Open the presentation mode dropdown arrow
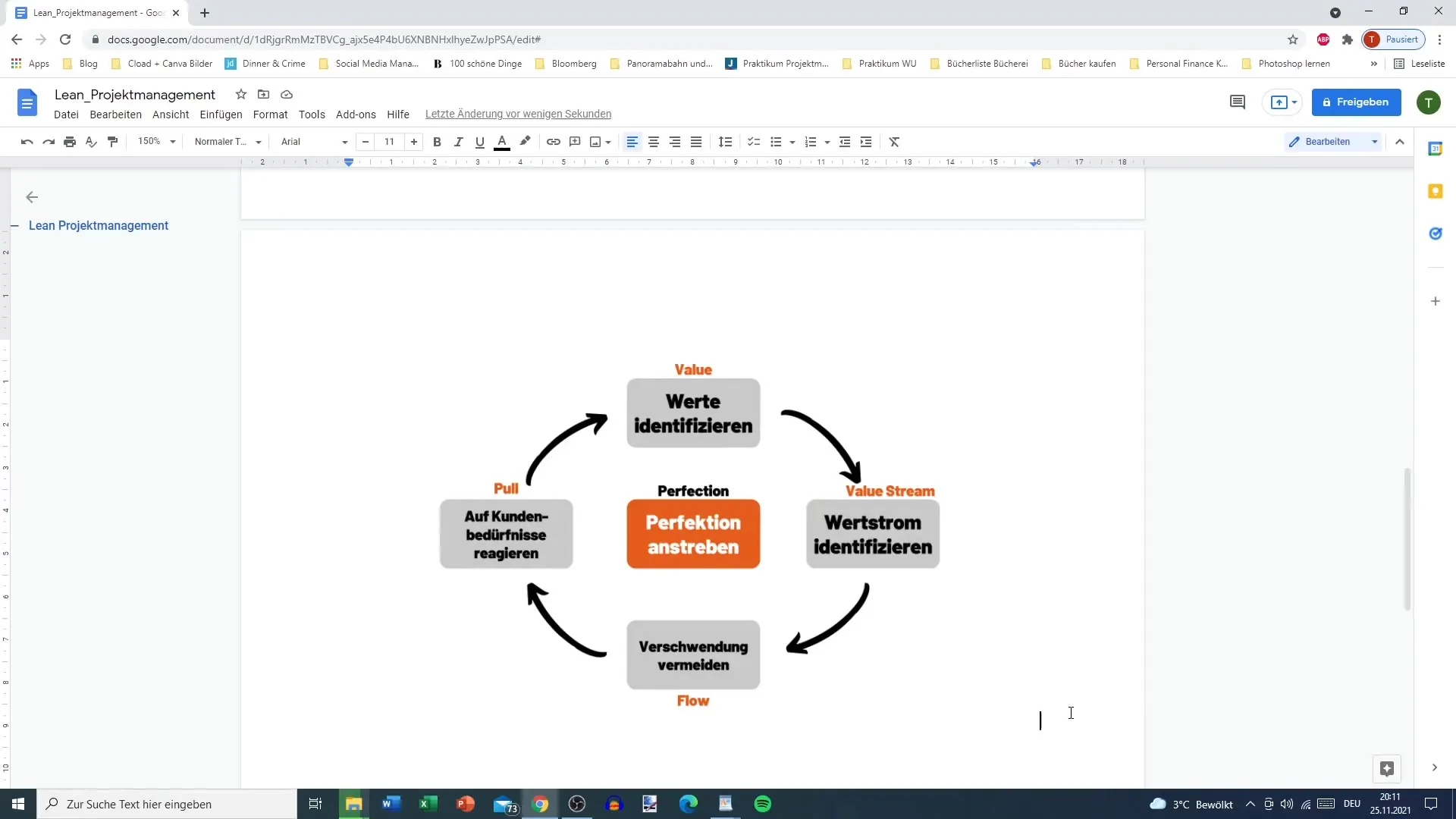The height and width of the screenshot is (819, 1456). tap(1294, 102)
